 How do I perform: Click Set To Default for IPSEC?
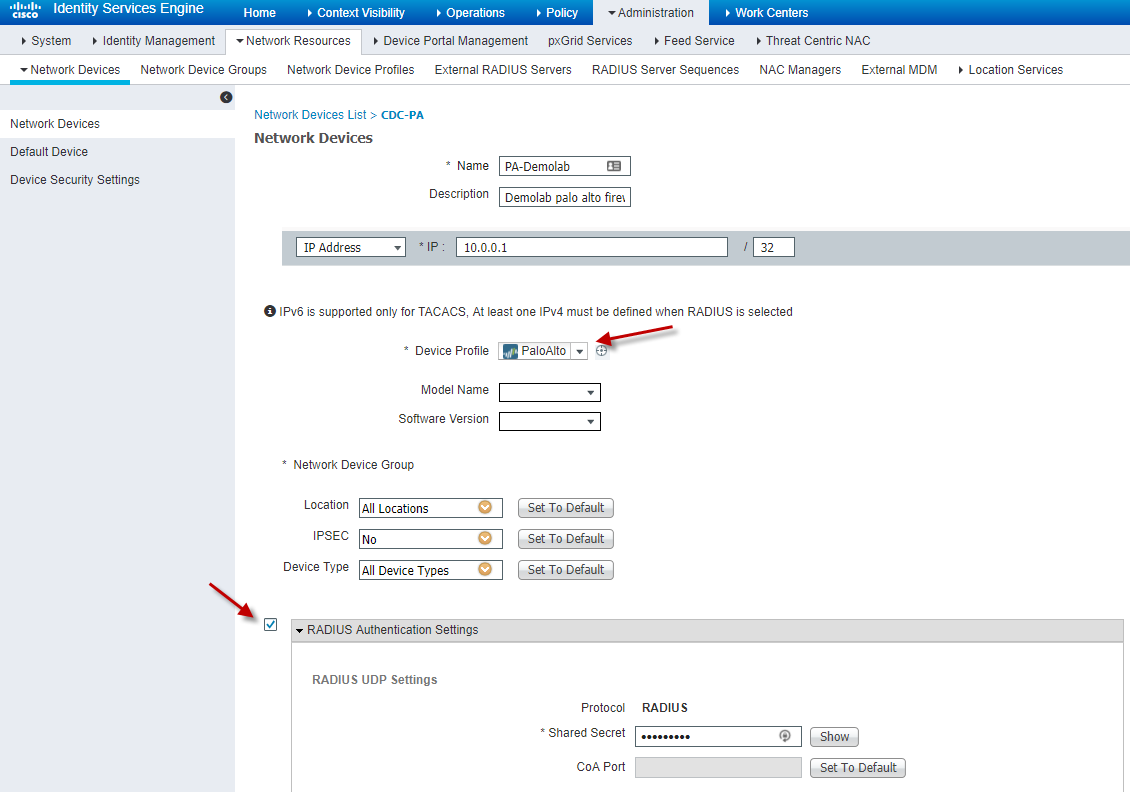click(566, 539)
